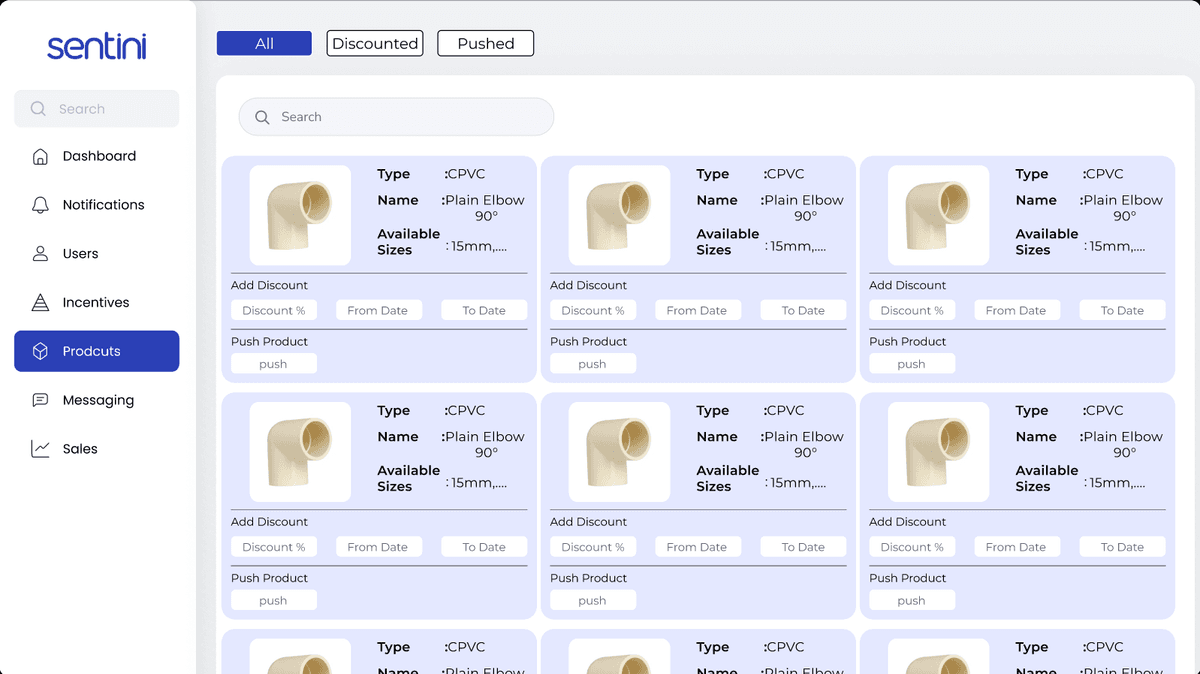Click the magnifier icon in products search bar
Screen dimensions: 1200x674
pos(262,117)
